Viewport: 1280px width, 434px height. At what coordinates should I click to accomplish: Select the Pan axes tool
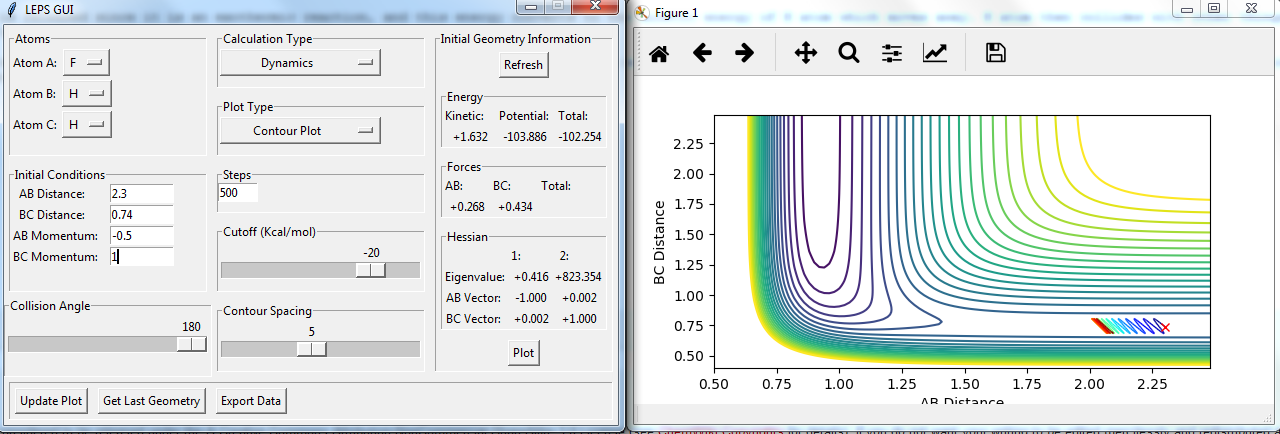click(805, 54)
